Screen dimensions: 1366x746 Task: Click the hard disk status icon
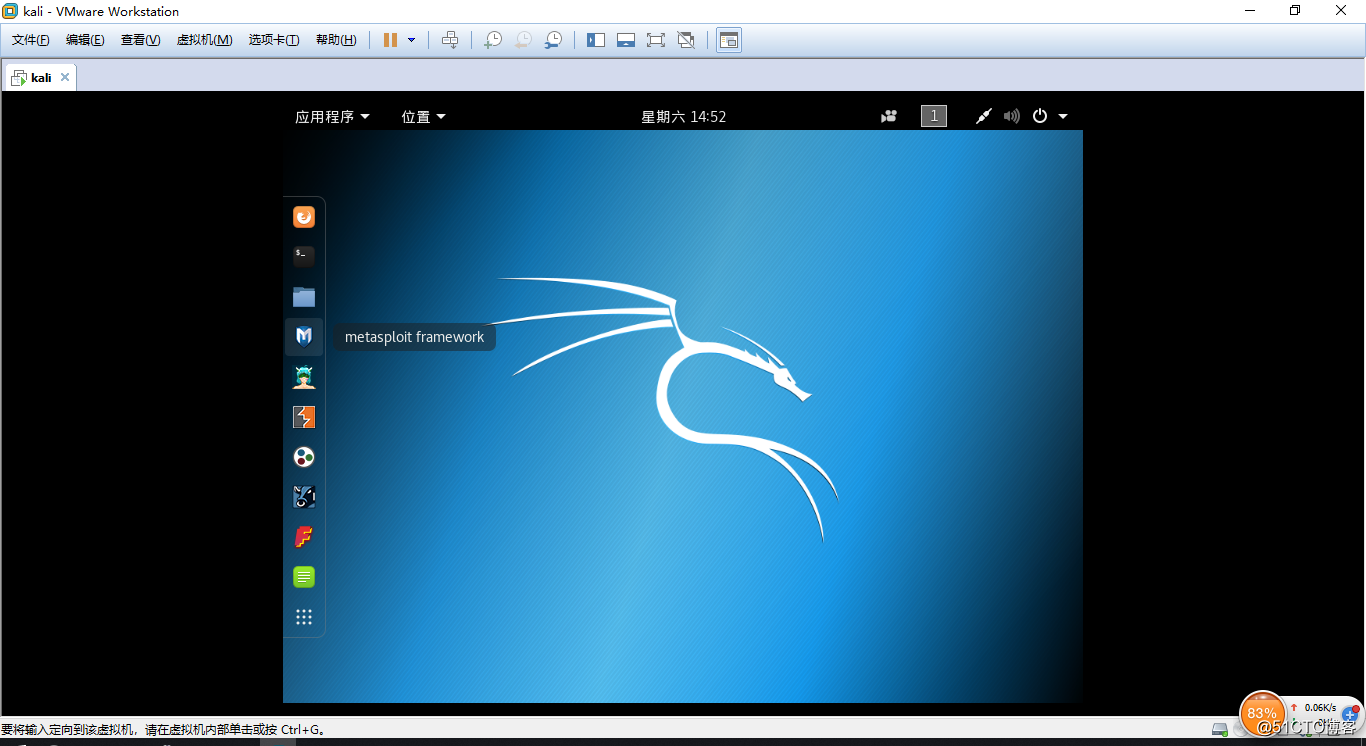(1220, 729)
